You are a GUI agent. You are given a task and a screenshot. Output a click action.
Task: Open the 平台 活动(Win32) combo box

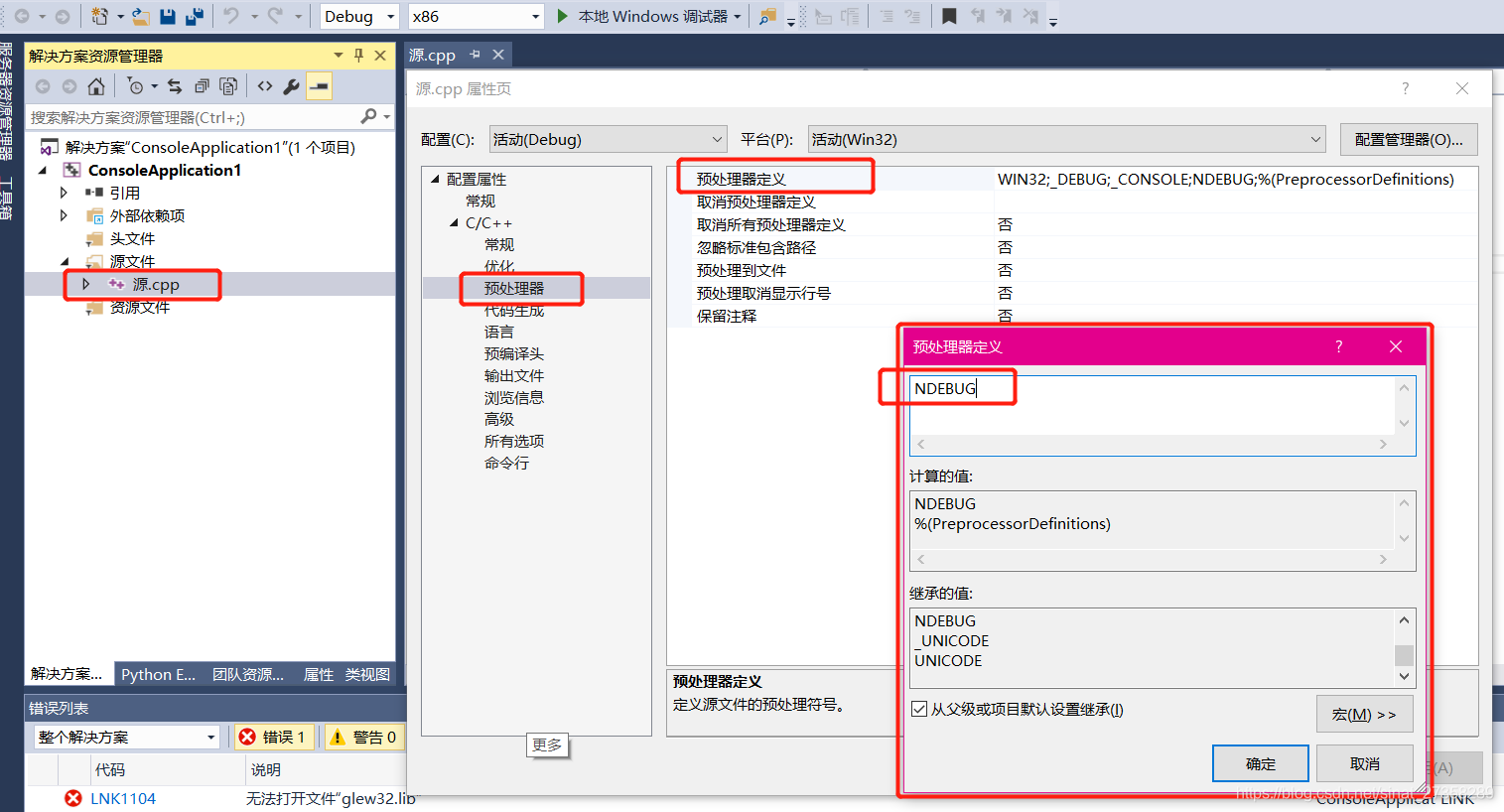click(x=1067, y=139)
